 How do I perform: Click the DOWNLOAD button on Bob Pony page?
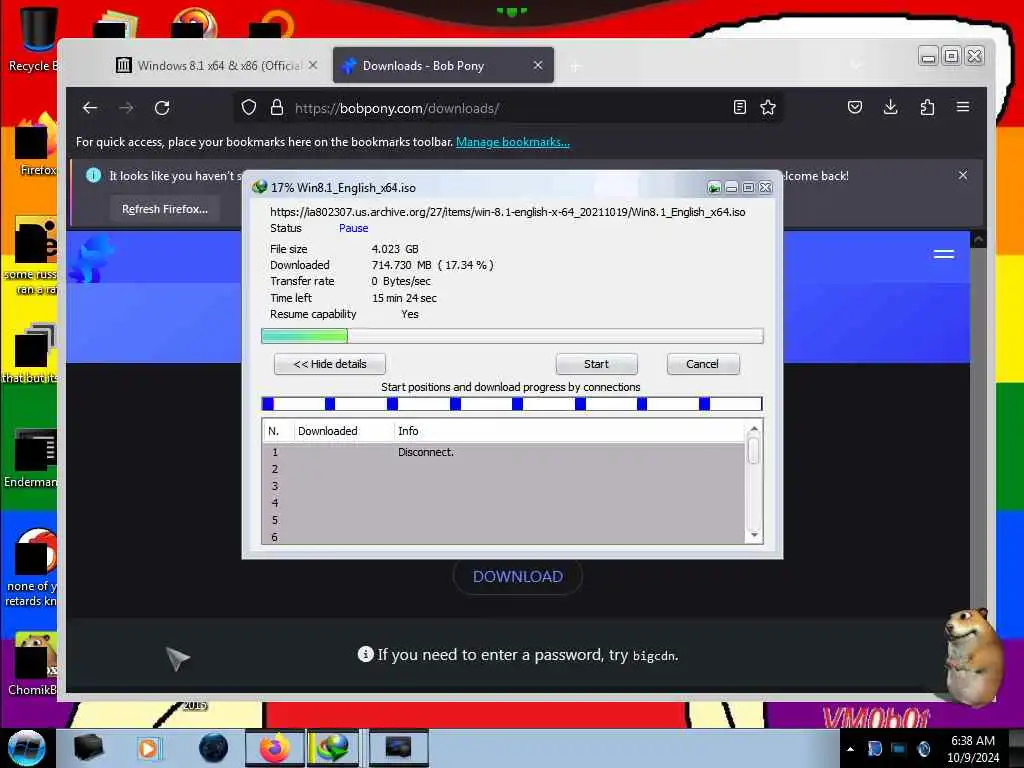(x=517, y=577)
